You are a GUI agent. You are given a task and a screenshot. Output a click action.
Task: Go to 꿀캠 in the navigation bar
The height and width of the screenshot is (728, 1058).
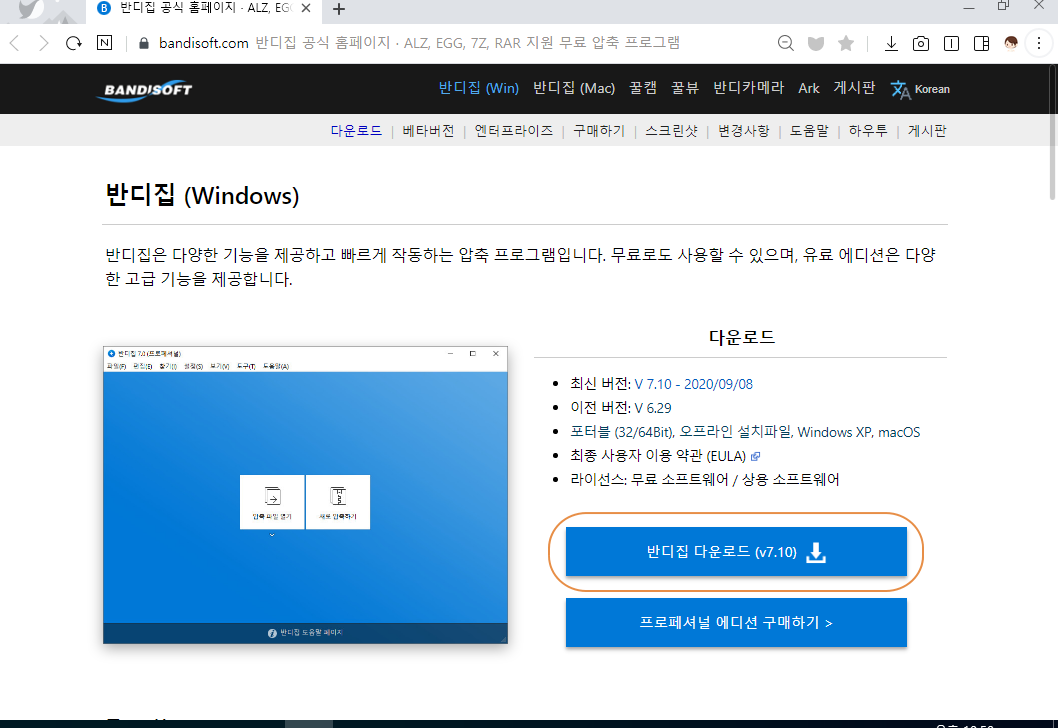pyautogui.click(x=642, y=88)
